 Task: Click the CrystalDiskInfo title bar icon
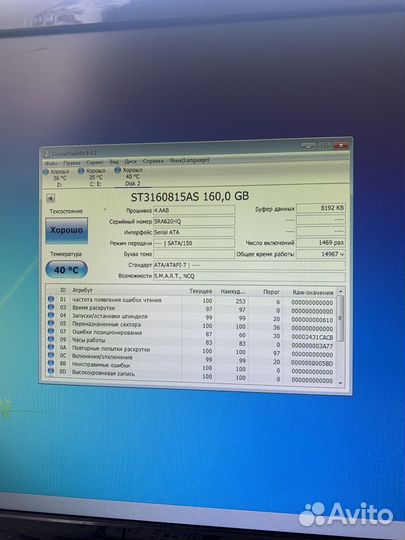click(46, 154)
